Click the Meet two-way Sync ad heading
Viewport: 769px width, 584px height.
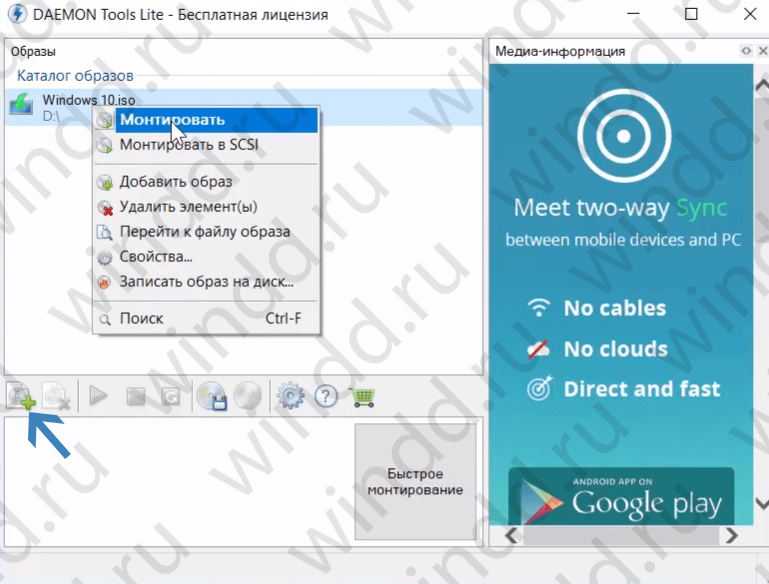point(620,208)
